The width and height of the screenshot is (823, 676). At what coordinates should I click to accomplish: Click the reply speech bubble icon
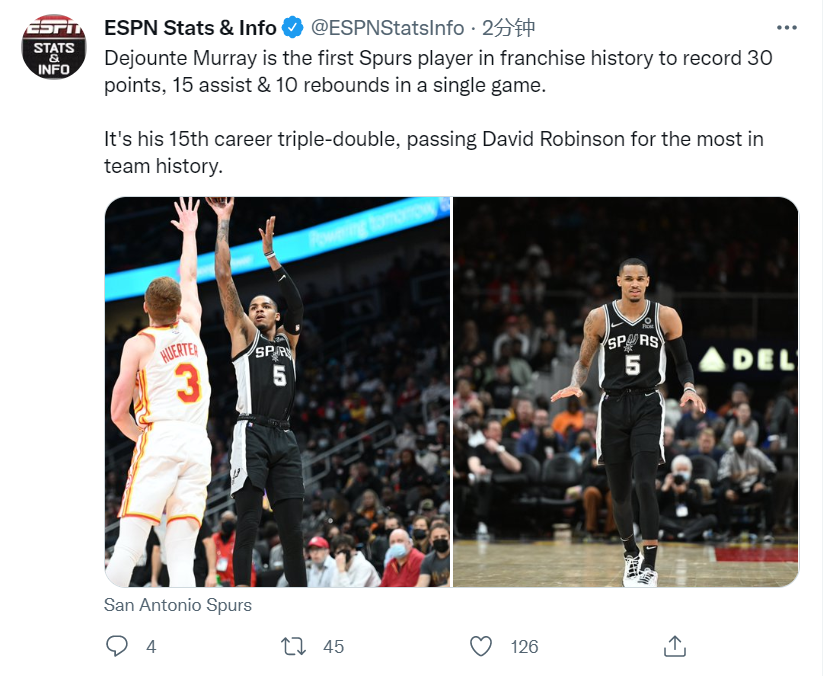[x=117, y=646]
